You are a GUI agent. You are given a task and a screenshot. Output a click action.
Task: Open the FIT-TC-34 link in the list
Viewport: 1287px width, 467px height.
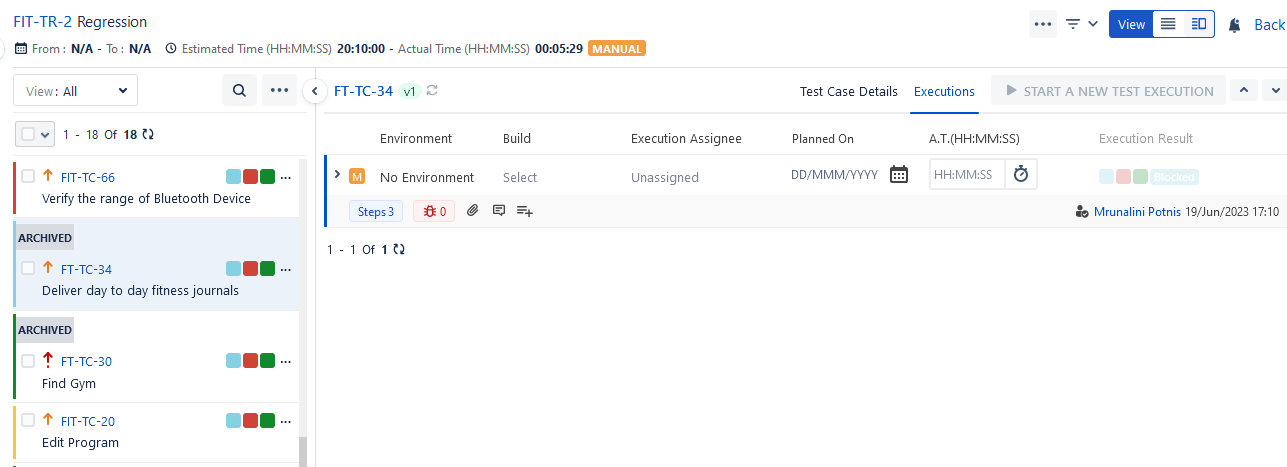coord(86,270)
